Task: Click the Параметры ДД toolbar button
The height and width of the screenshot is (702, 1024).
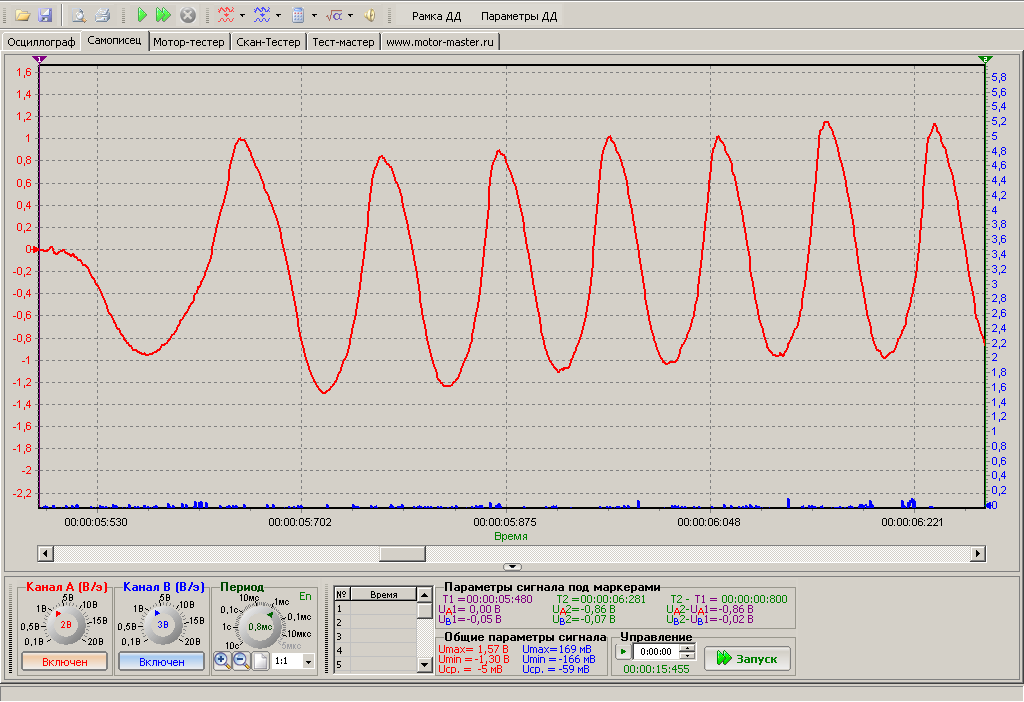Action: coord(519,16)
